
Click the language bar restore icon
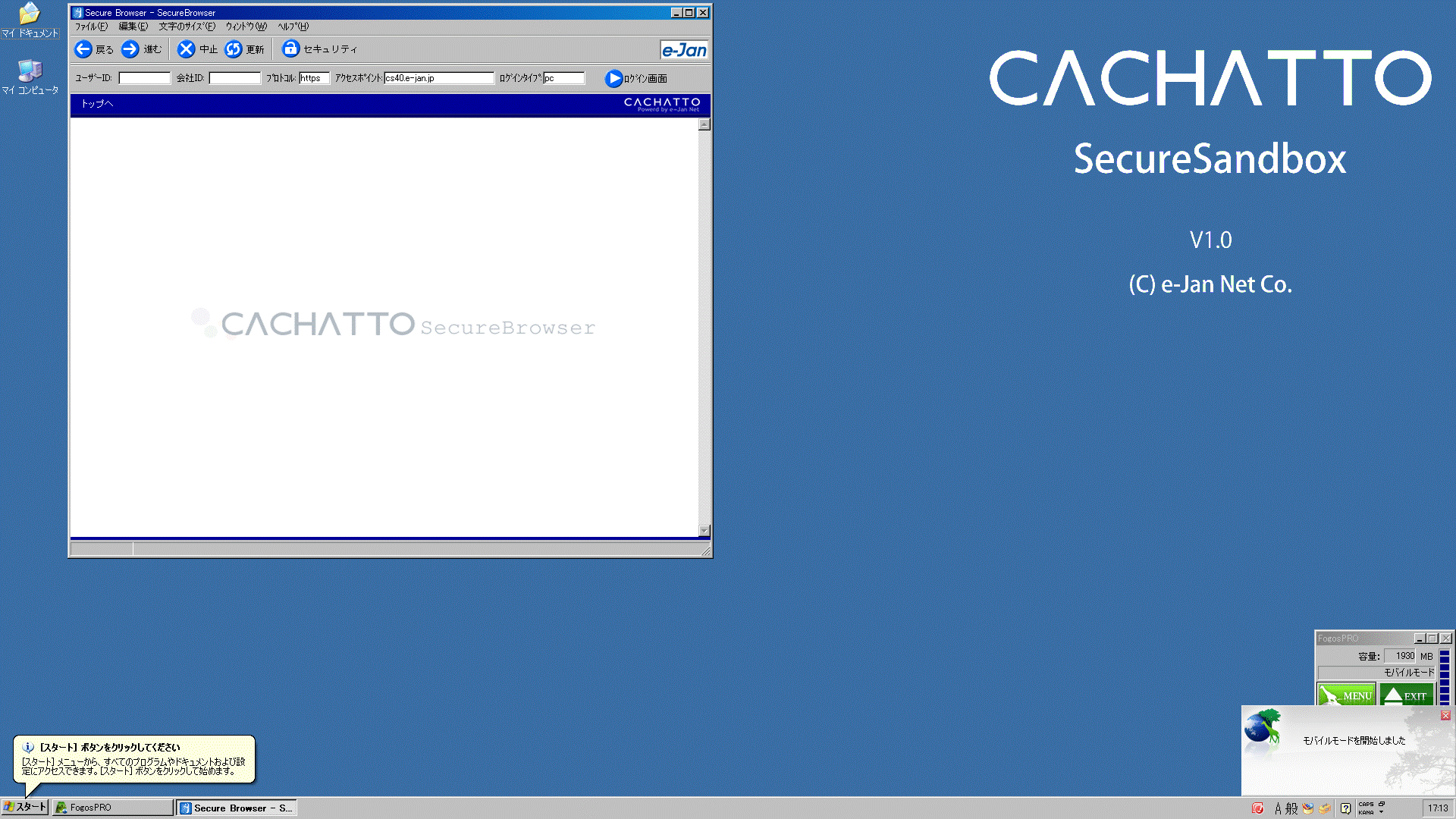(x=1382, y=805)
